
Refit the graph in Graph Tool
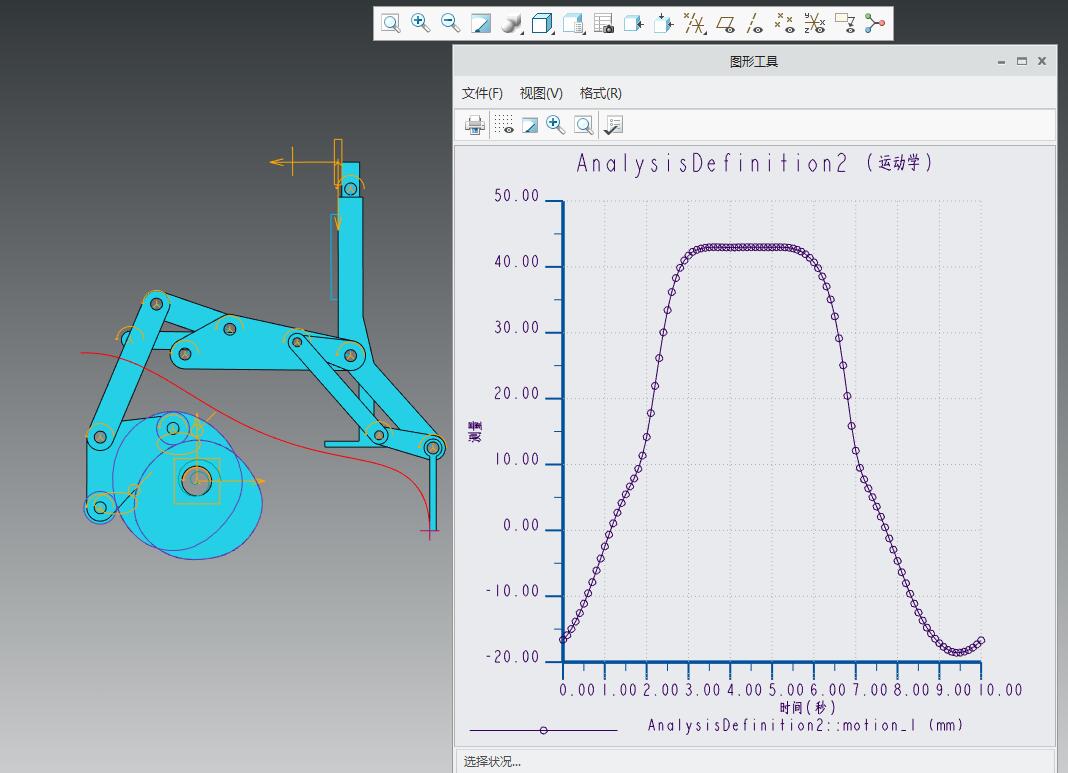[584, 125]
